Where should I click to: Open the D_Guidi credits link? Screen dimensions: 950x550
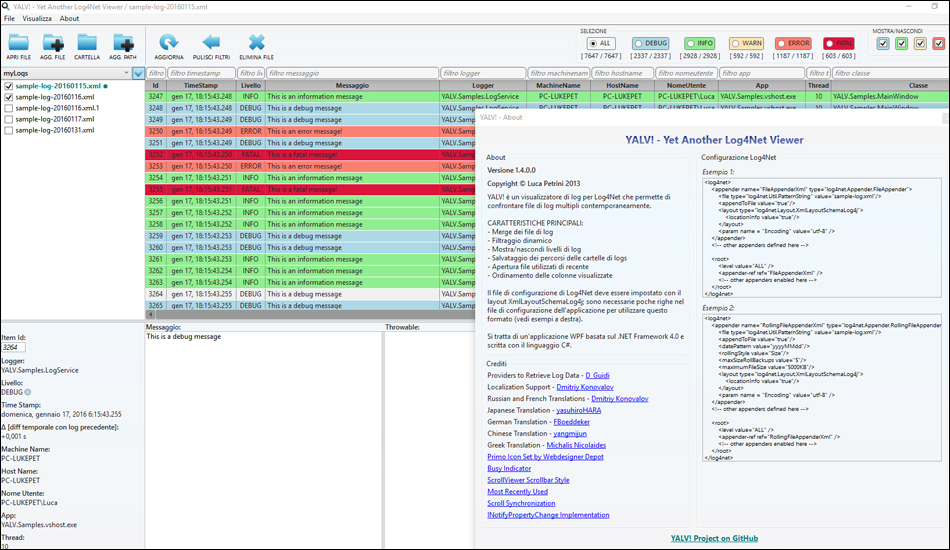(597, 376)
